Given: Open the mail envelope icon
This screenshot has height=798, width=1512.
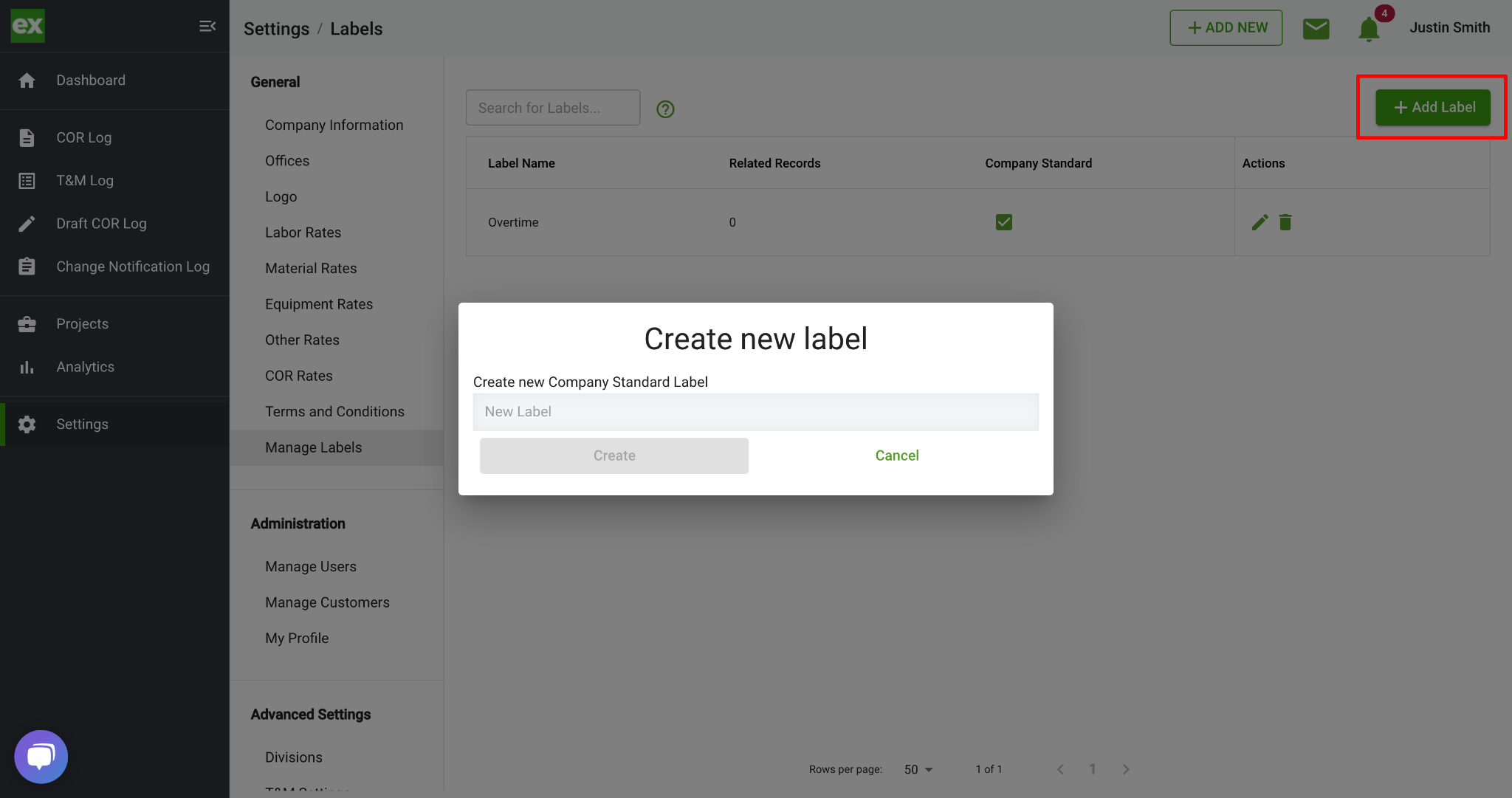Looking at the screenshot, I should 1316,28.
